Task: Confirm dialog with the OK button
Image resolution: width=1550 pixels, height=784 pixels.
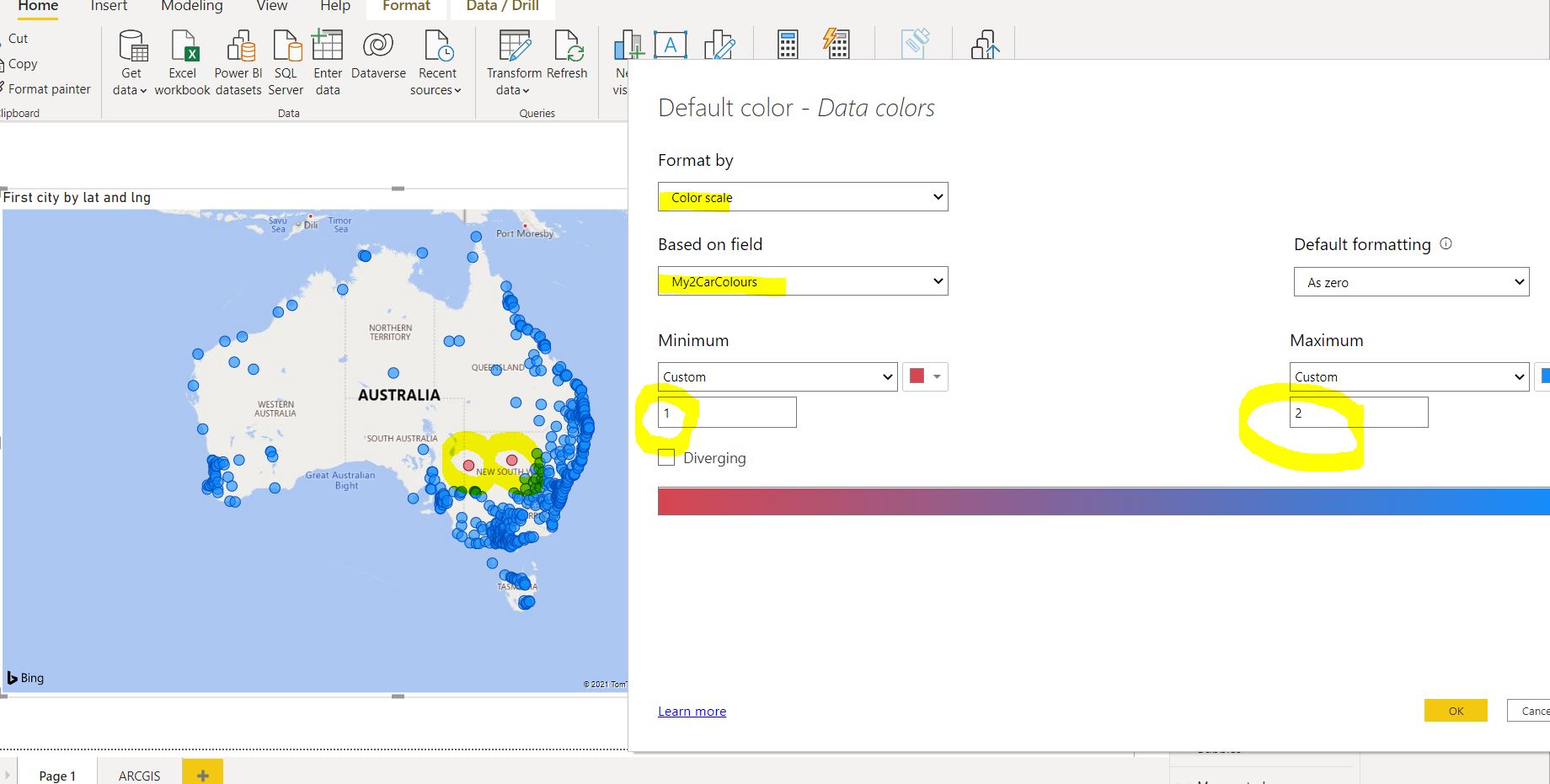Action: pos(1456,711)
